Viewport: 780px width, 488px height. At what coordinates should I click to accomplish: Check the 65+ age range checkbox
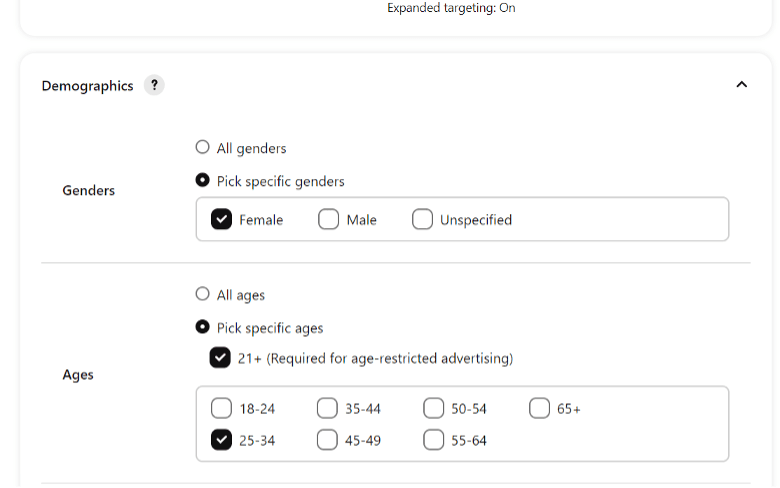point(540,408)
